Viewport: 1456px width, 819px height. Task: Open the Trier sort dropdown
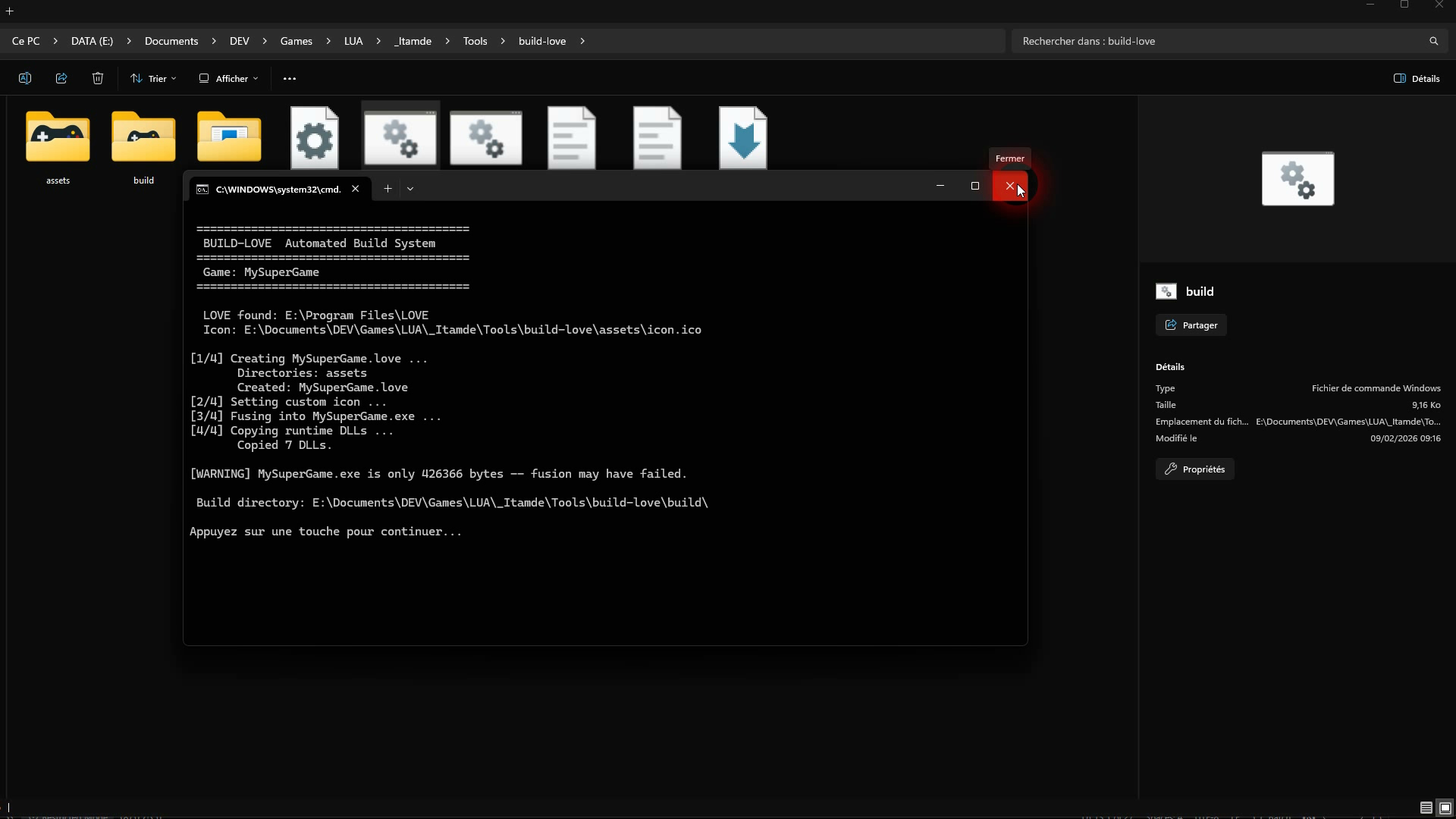153,78
